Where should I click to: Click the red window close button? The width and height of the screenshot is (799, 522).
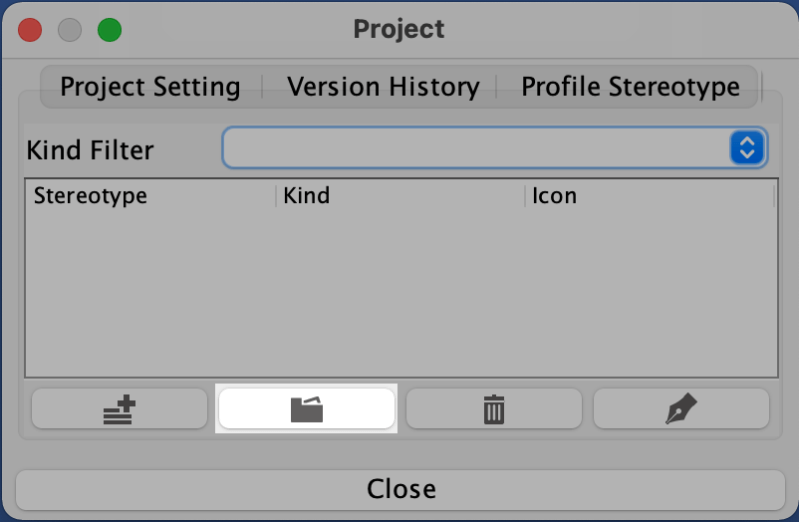30,29
